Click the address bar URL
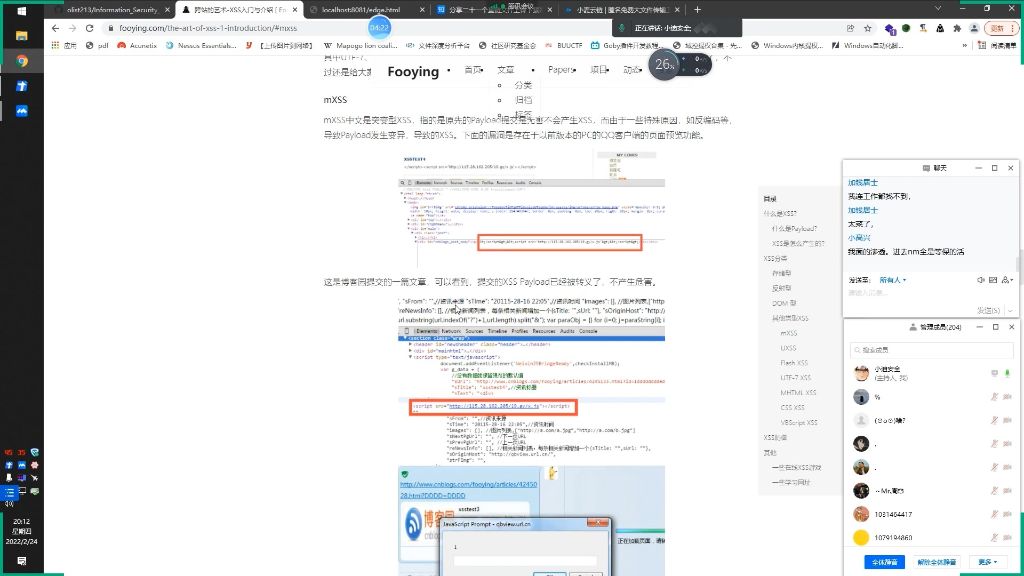The width and height of the screenshot is (1024, 576). pyautogui.click(x=208, y=28)
